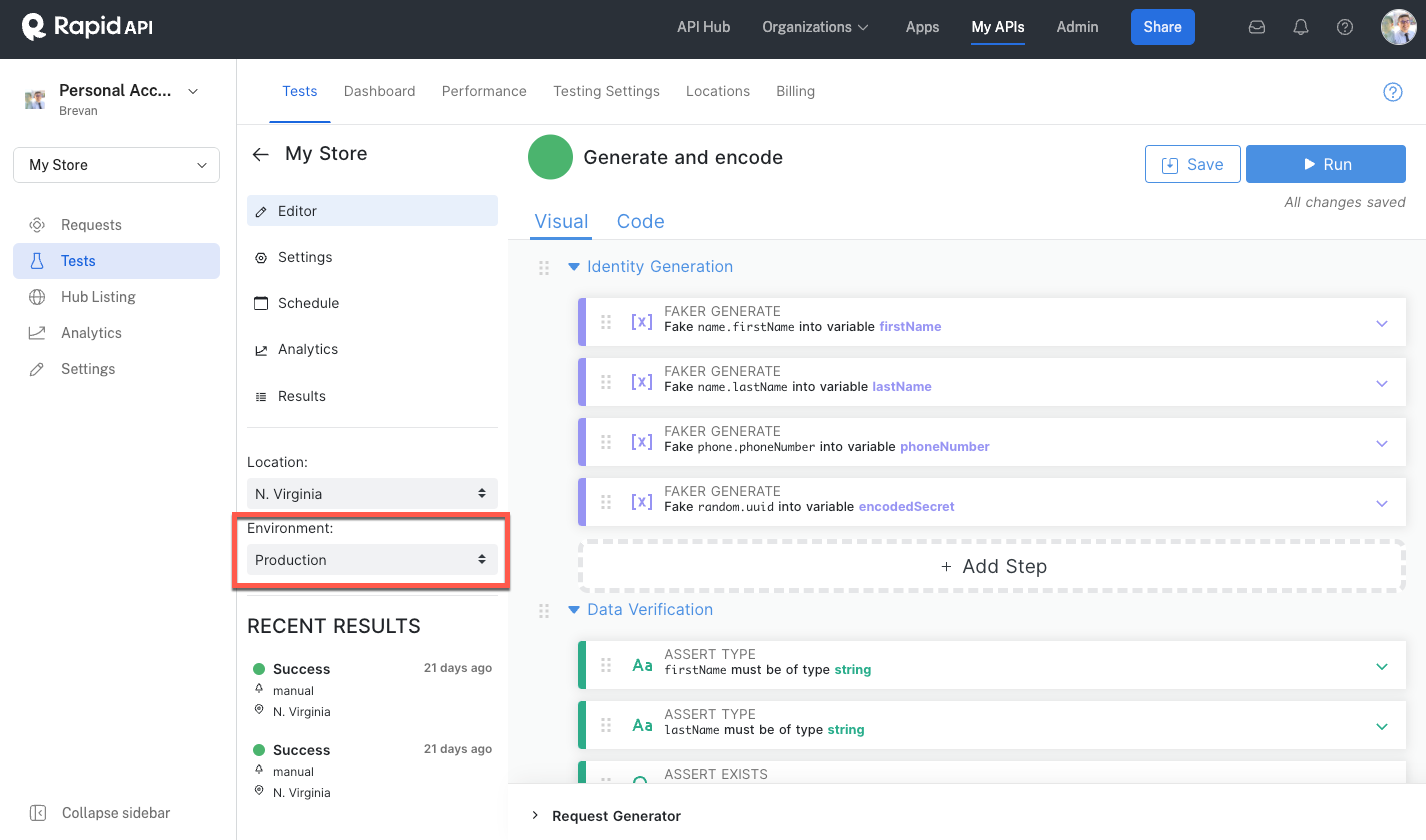Switch to the Billing tab
The width and height of the screenshot is (1426, 840).
pyautogui.click(x=795, y=91)
